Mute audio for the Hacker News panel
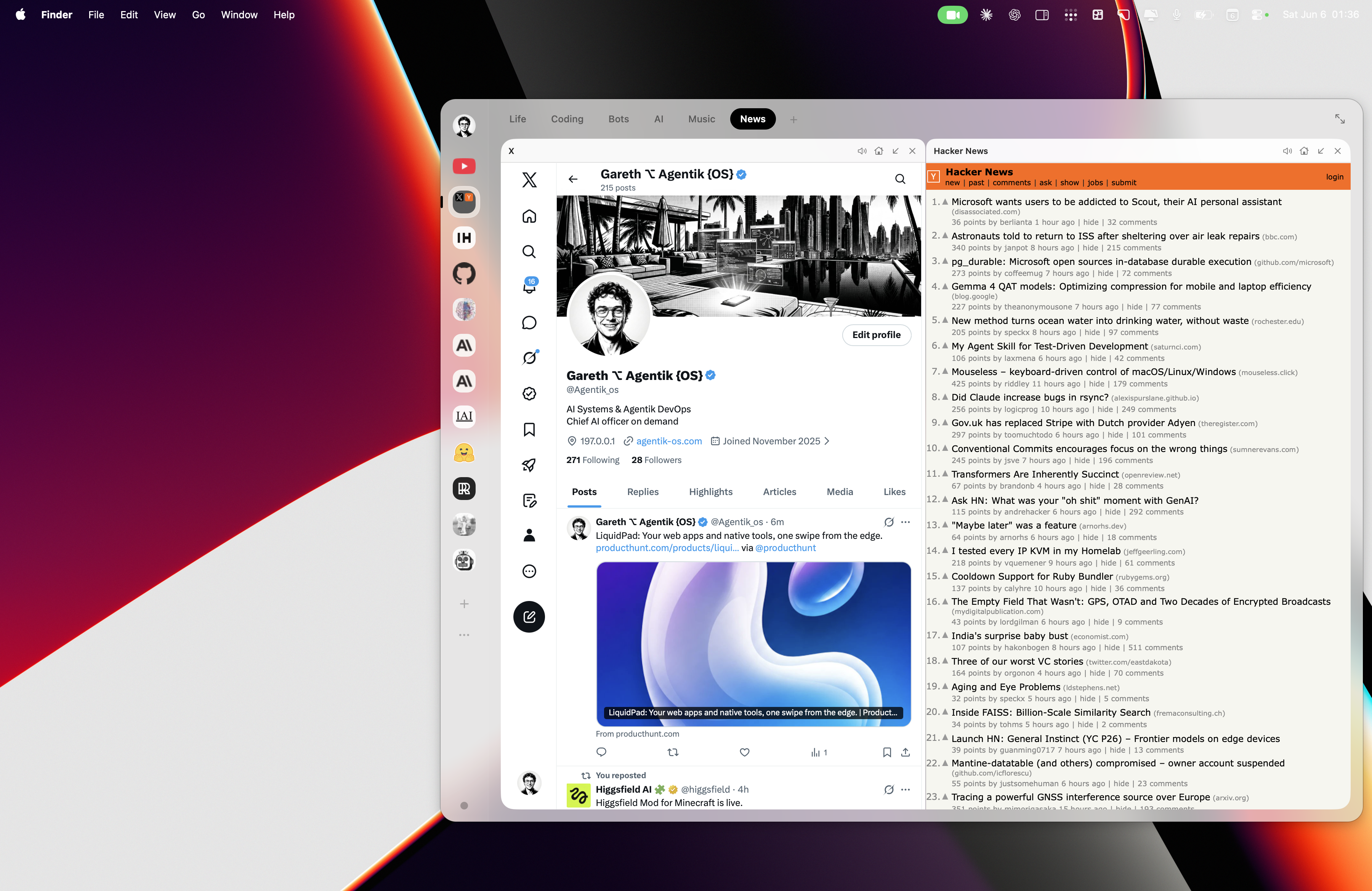Screen dimensions: 1372x891 1287,151
